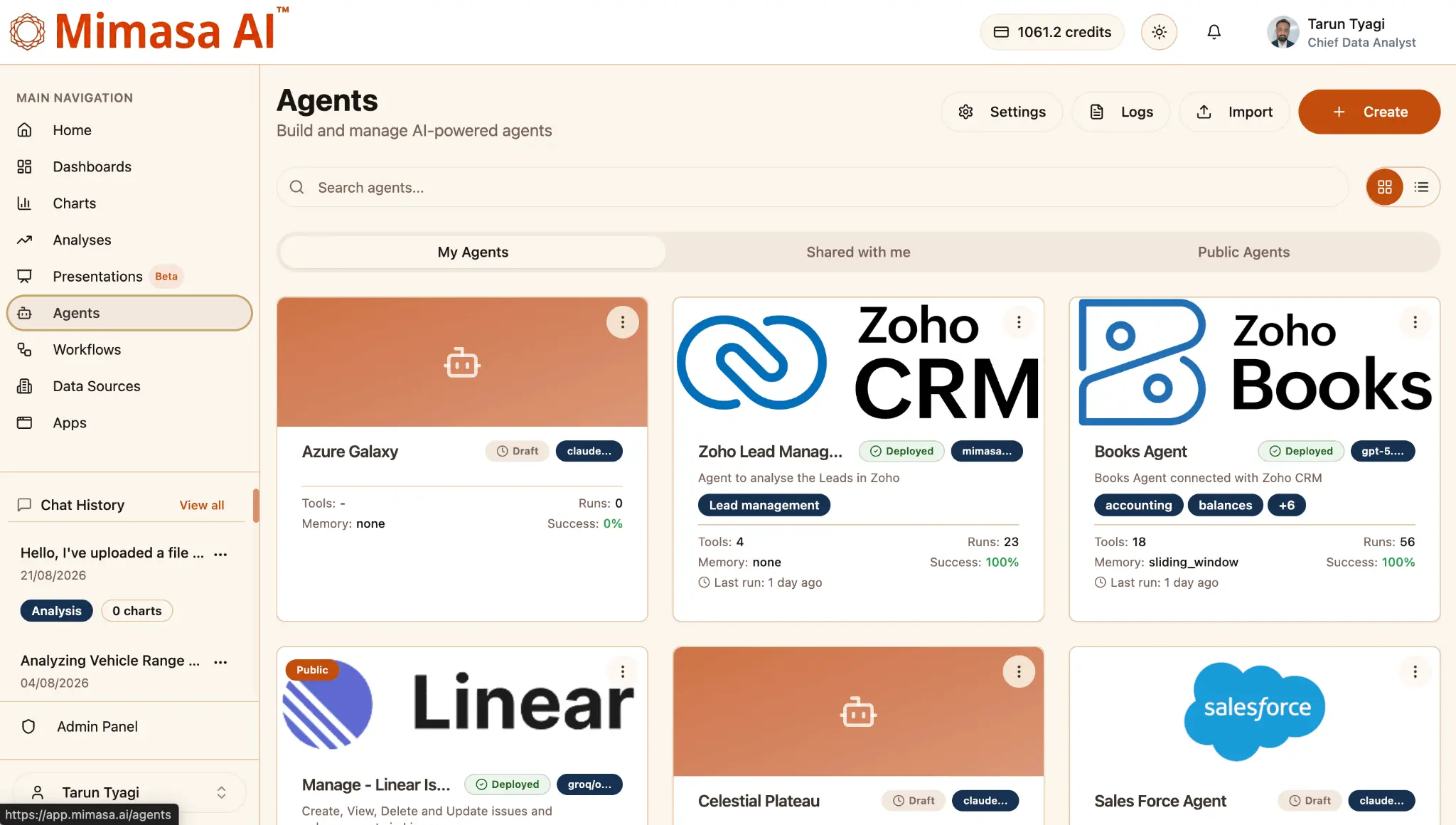Click the gpt-5.... model badge
Screen dimensions: 1456x825
coord(1383,451)
